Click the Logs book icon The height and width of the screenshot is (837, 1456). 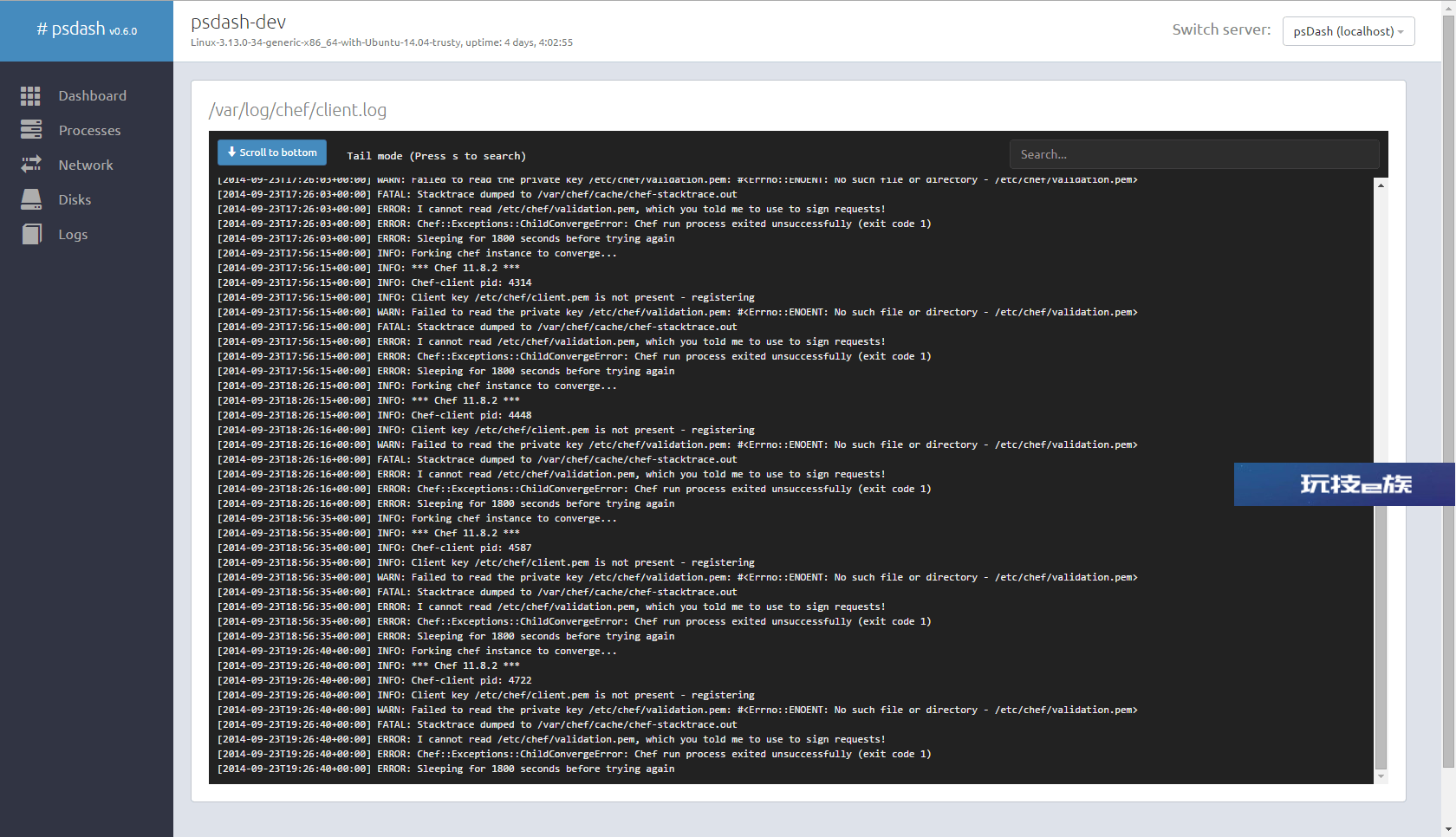click(31, 234)
